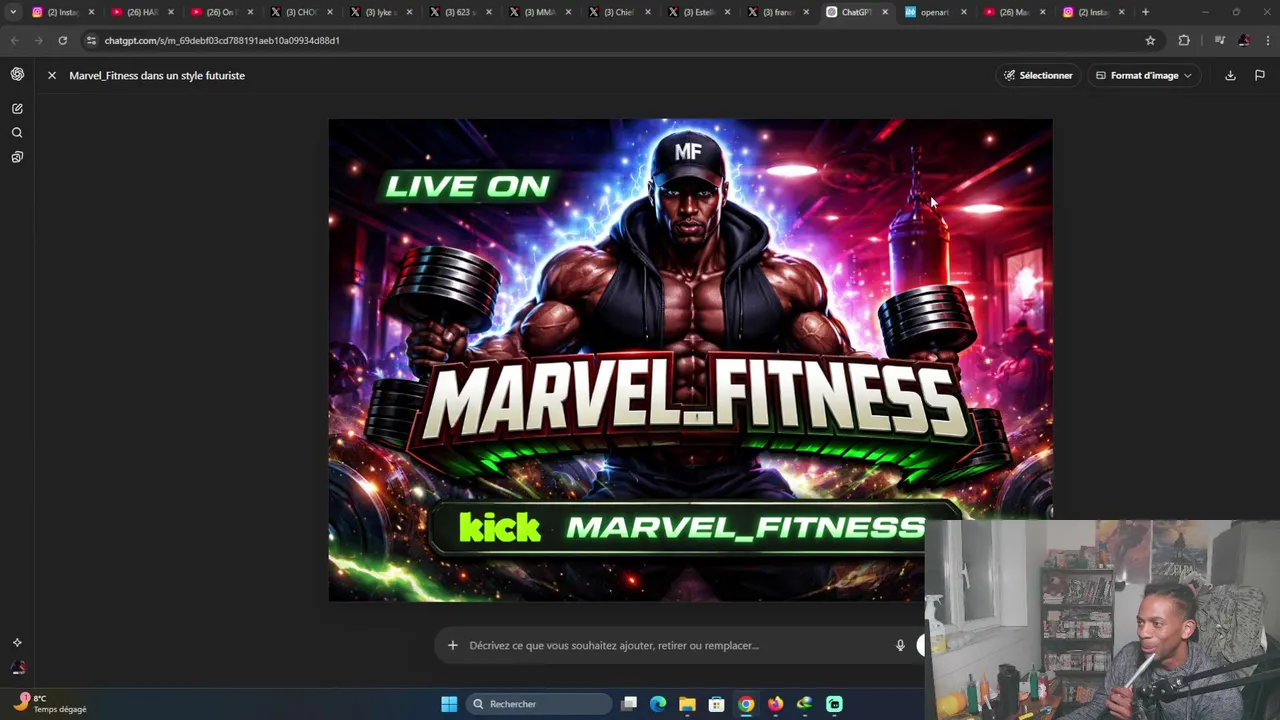Open the Chrome extensions puzzle icon

point(1184,40)
